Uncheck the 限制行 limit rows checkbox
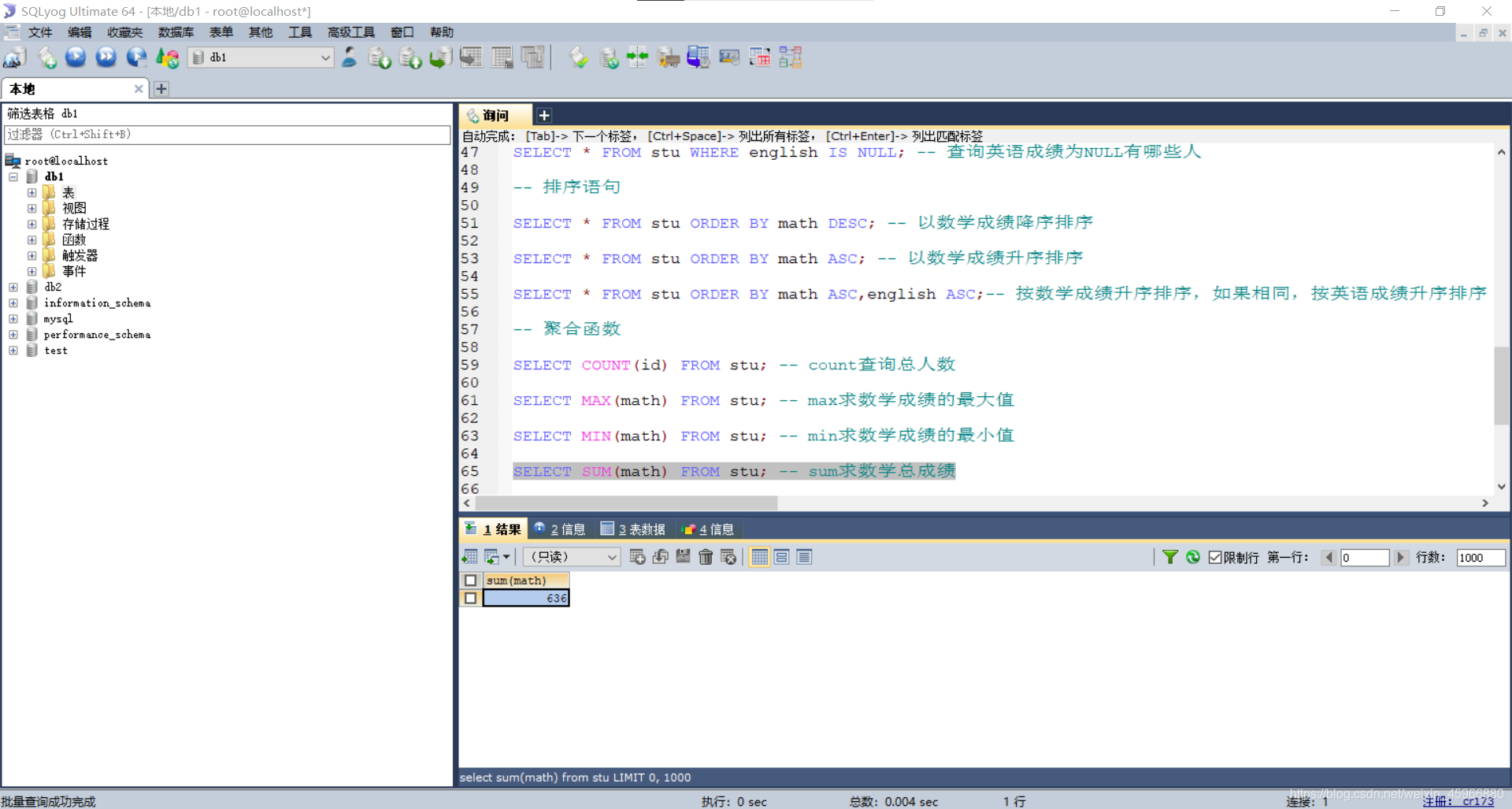Viewport: 1512px width, 809px height. point(1215,557)
